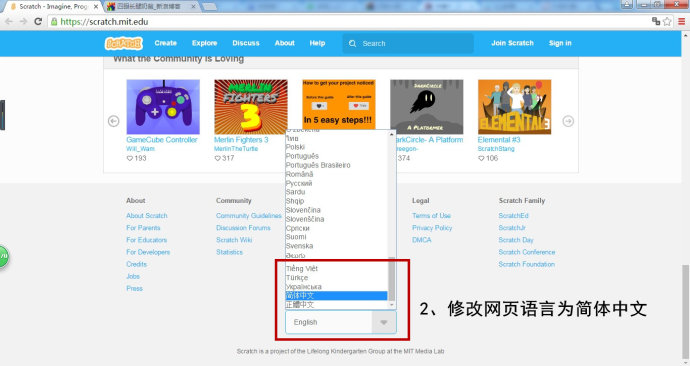The width and height of the screenshot is (690, 366).
Task: Close the second browser tab
Action: pos(193,7)
